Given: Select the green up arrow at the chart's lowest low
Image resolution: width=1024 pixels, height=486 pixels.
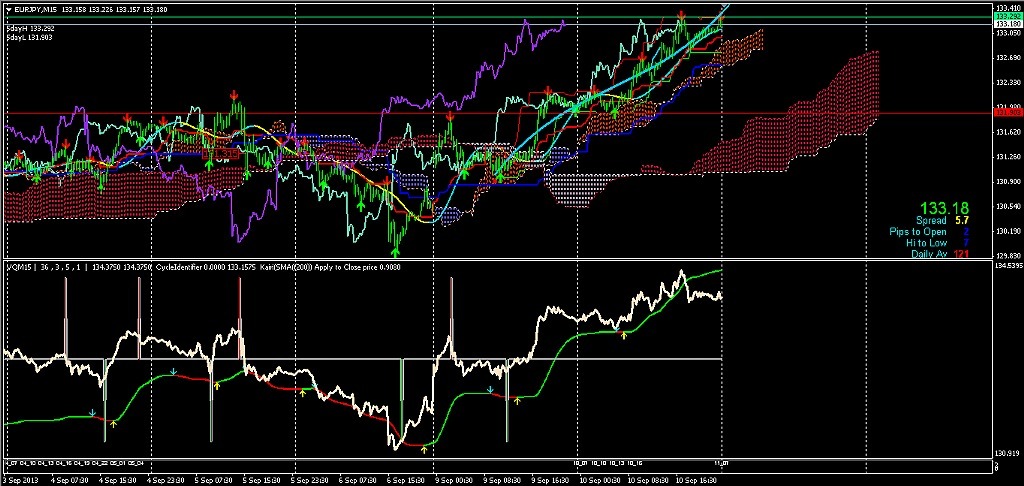Looking at the screenshot, I should click(x=395, y=251).
